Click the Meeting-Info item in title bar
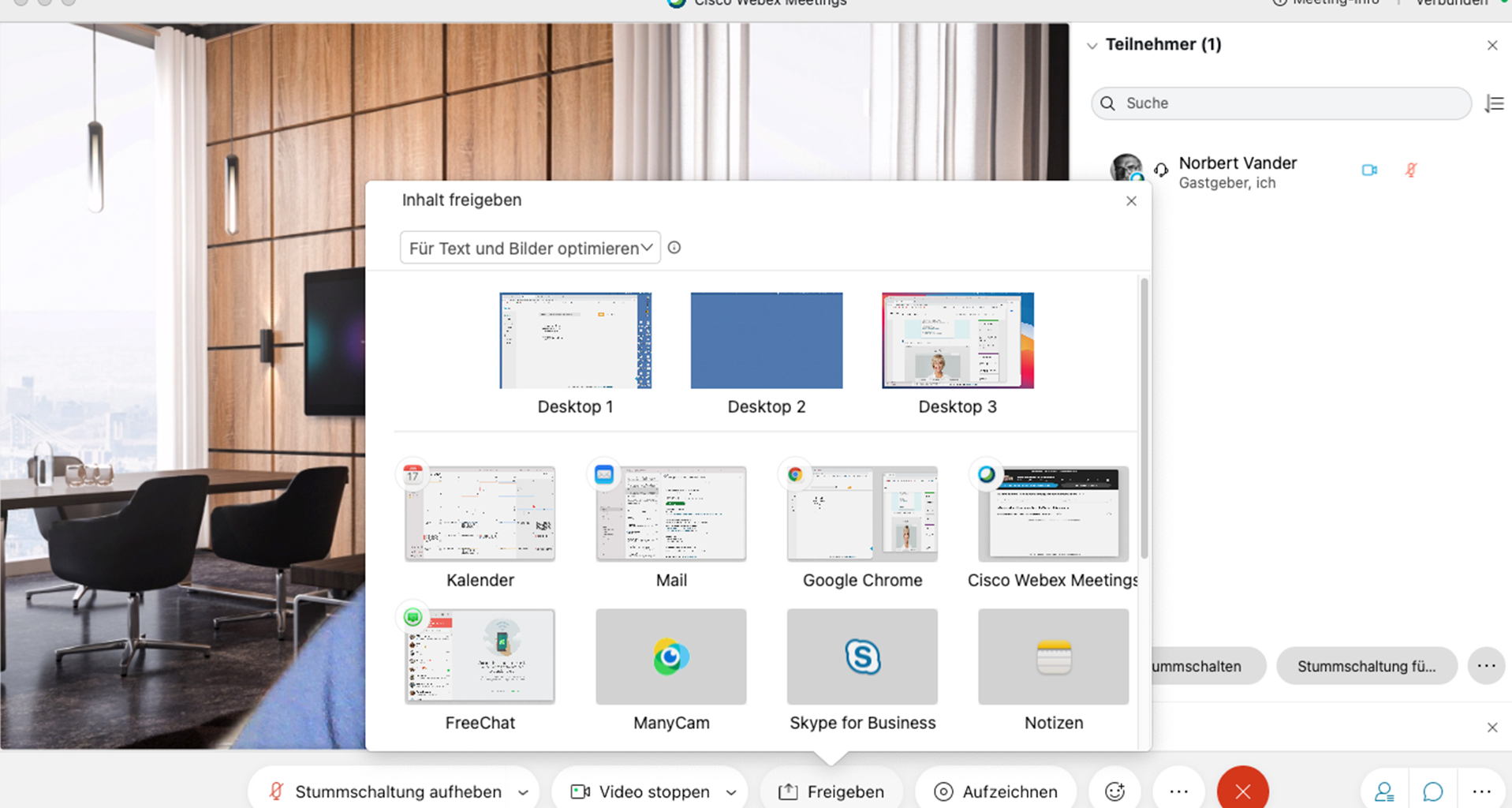The height and width of the screenshot is (808, 1512). click(x=1326, y=2)
